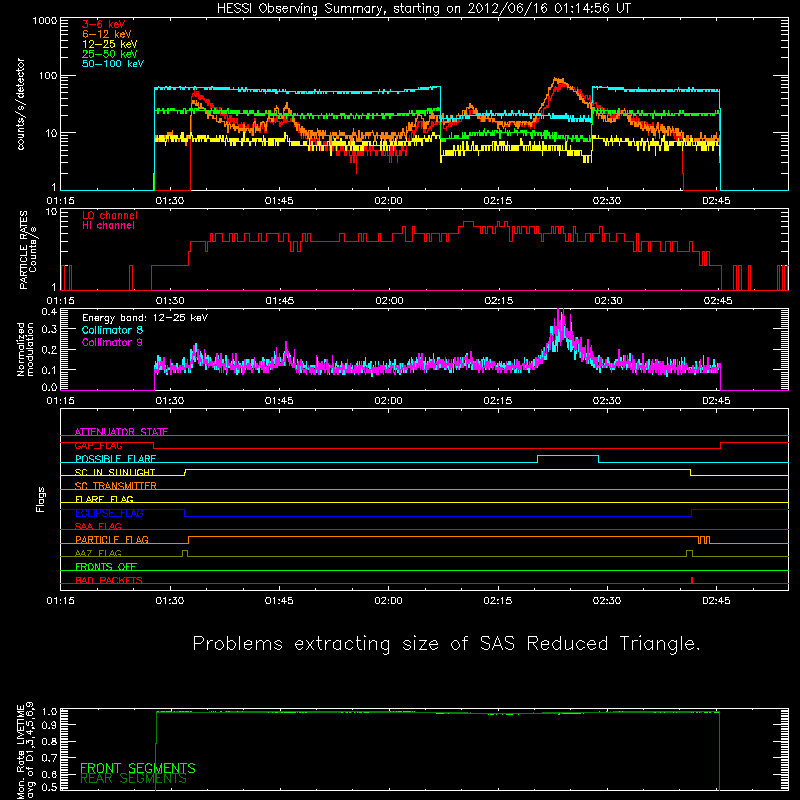
Task: Select the 'Collimator 9' legend entry
Action: pos(112,342)
